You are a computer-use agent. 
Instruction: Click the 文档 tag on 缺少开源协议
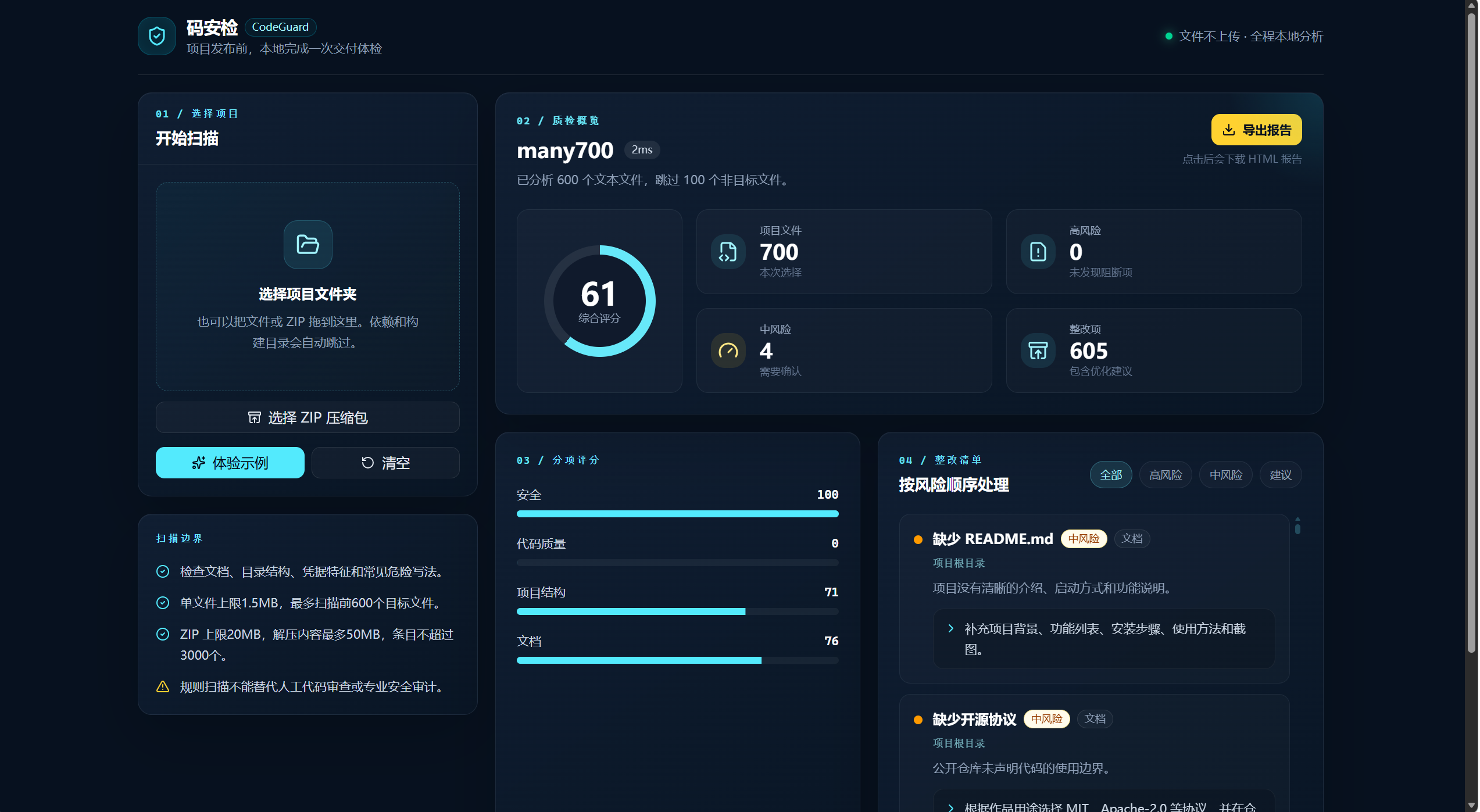coord(1095,719)
